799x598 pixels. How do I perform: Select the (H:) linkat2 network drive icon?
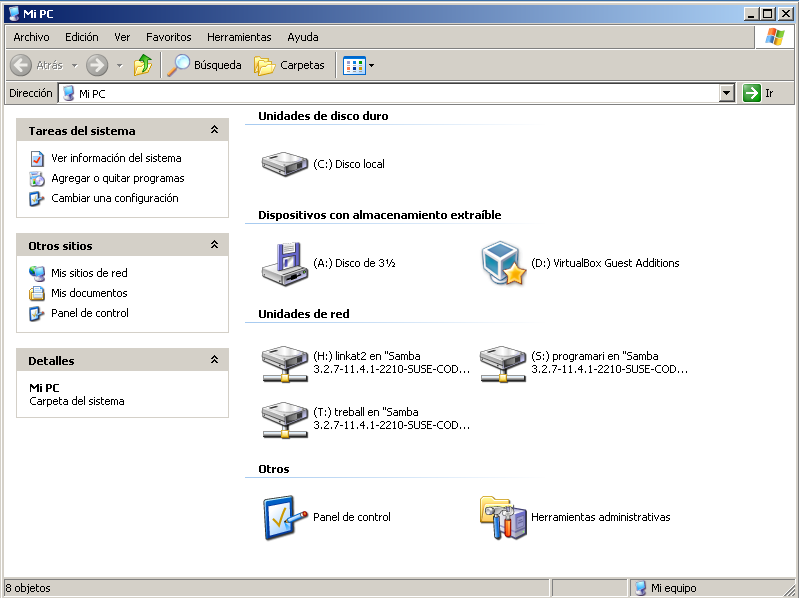[x=284, y=363]
